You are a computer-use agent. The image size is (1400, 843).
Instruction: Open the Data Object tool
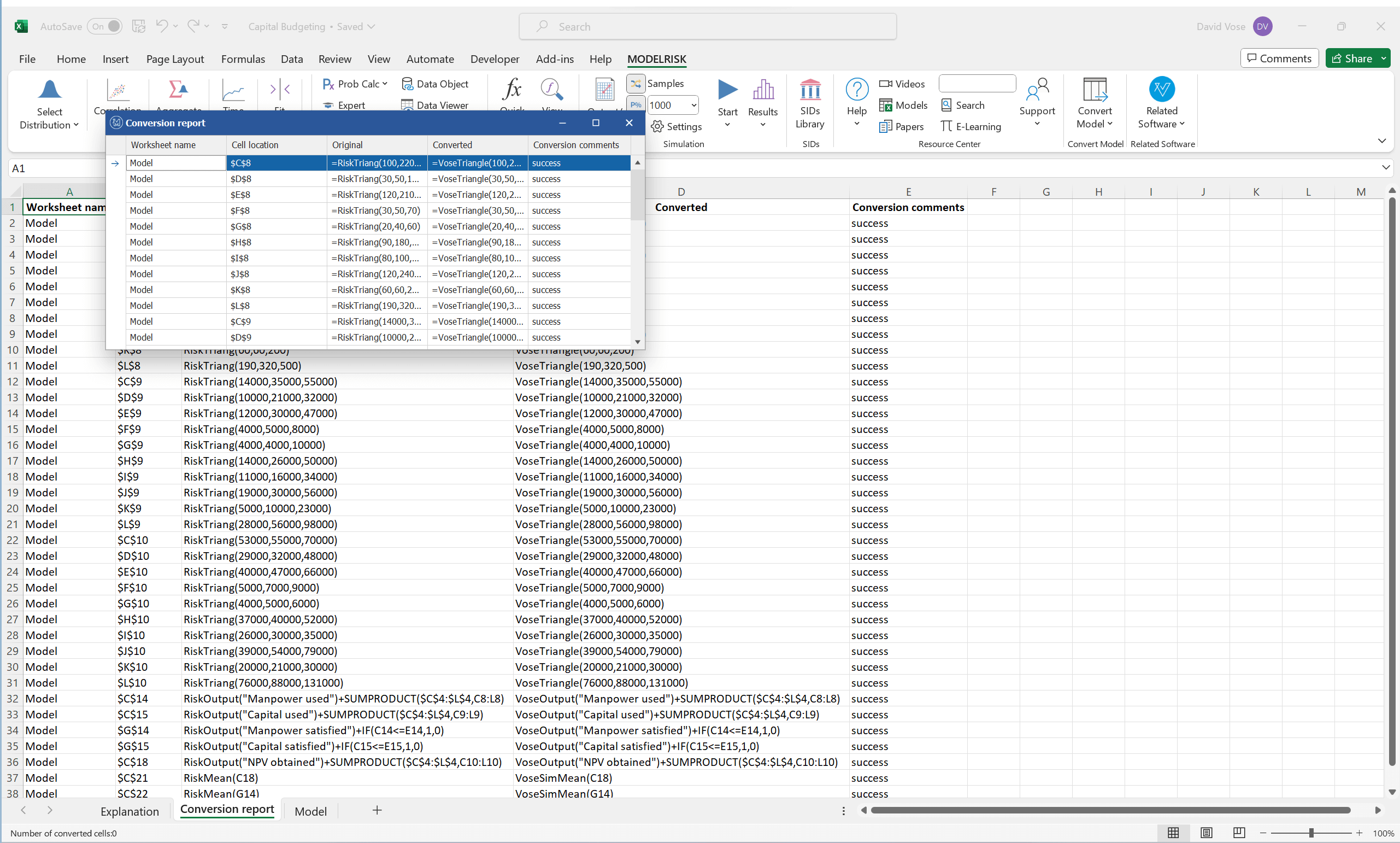click(436, 84)
